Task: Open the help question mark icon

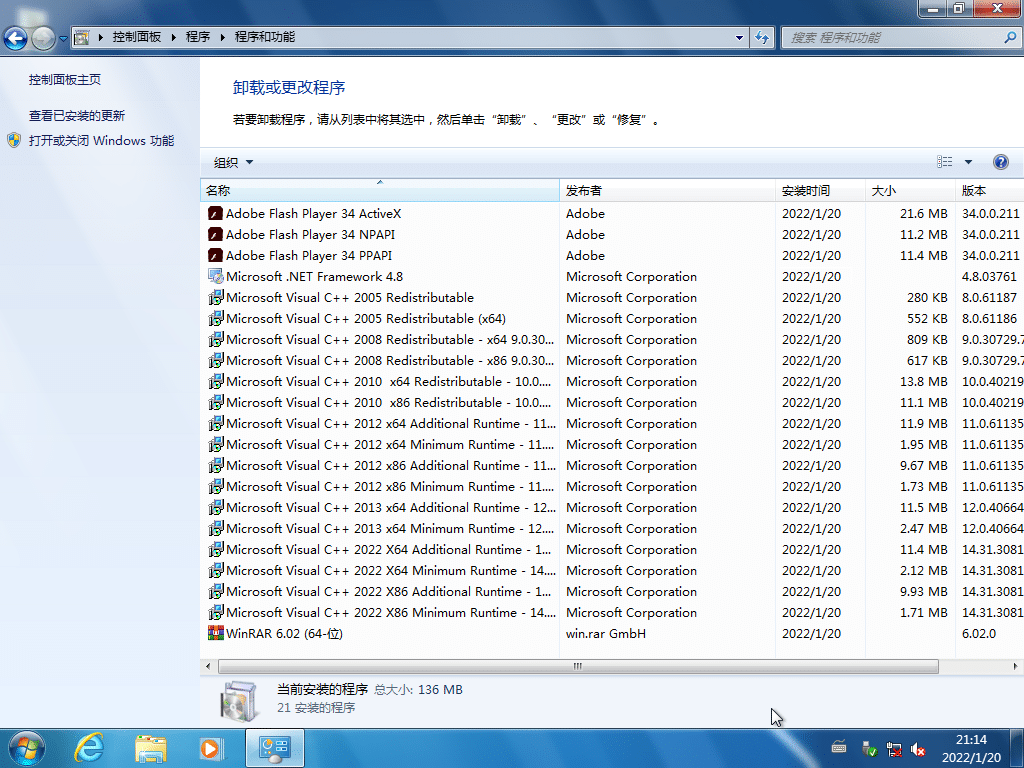Action: pos(1000,162)
